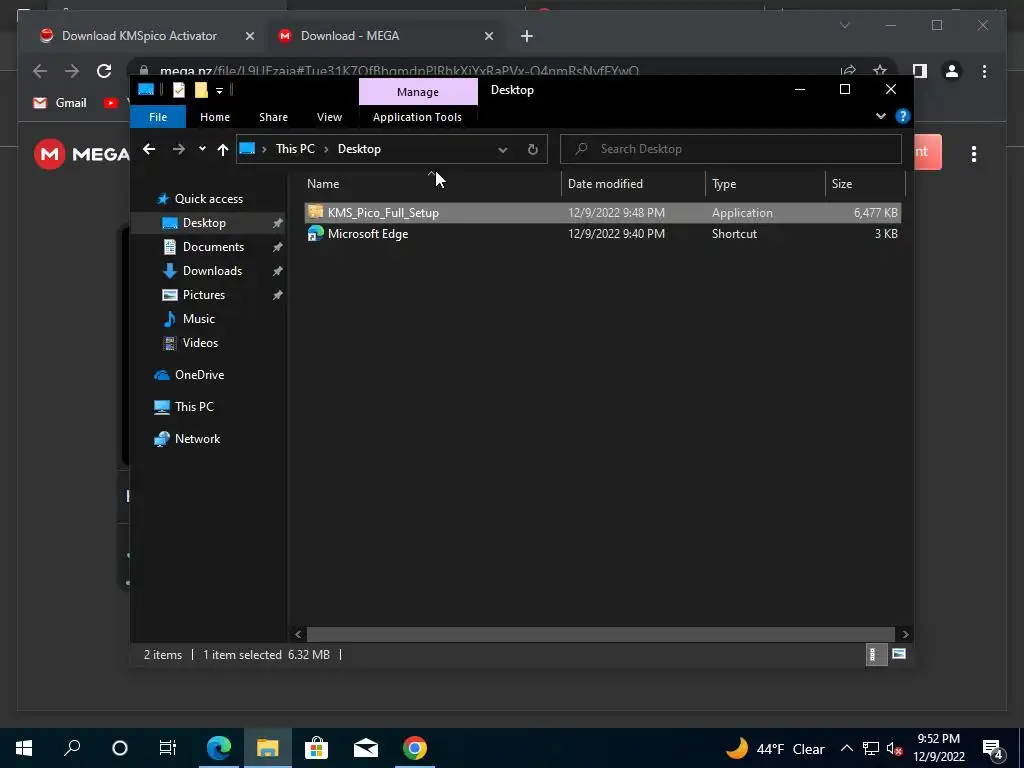Click Quick access in navigation pane
Viewport: 1024px width, 768px height.
[x=208, y=199]
